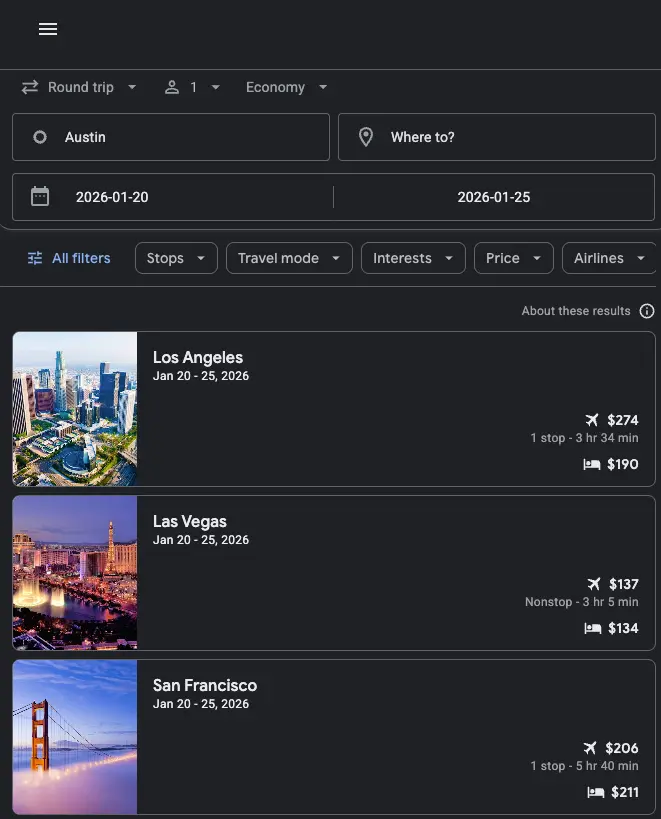Click Las Vegas hotel price $134
The image size is (661, 819).
point(623,628)
